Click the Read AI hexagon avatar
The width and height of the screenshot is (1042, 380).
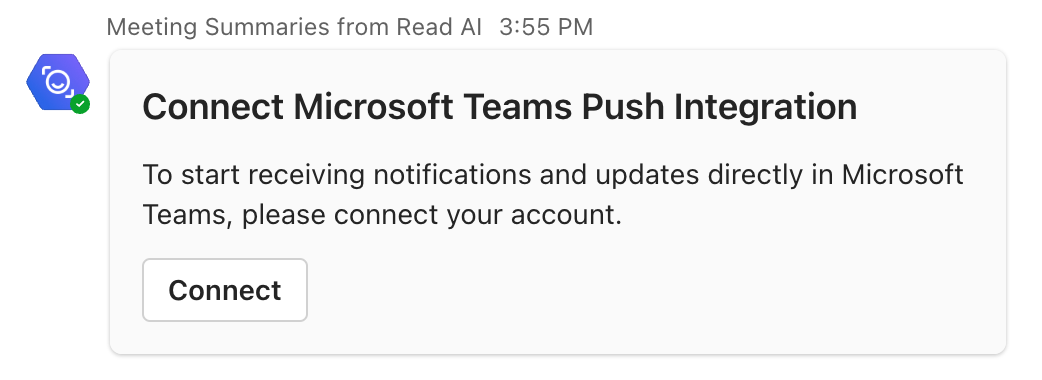58,82
